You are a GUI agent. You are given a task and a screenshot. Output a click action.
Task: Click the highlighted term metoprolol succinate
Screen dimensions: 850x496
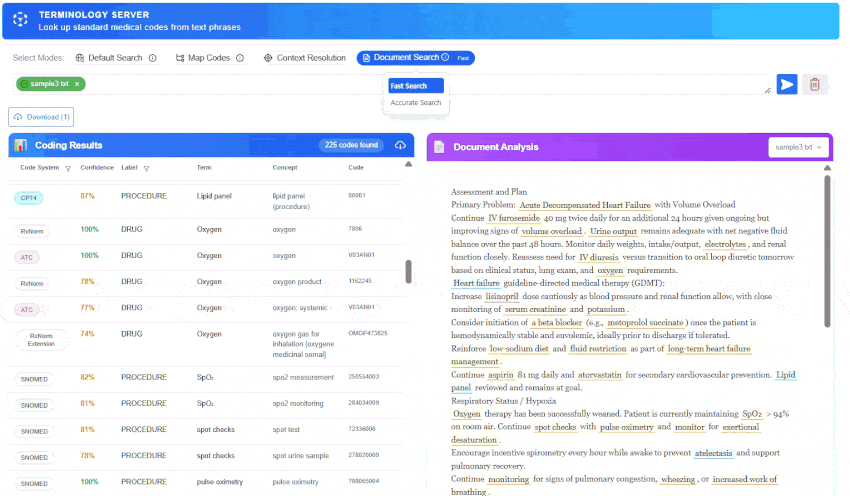coord(646,323)
